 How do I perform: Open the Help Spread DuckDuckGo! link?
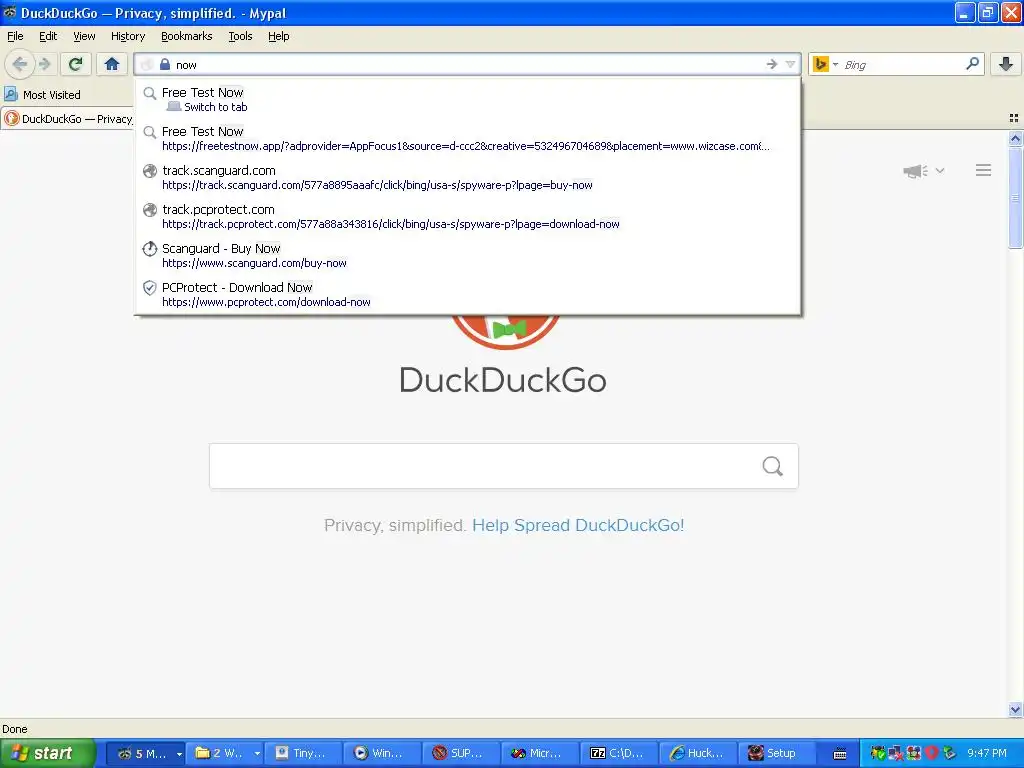578,525
